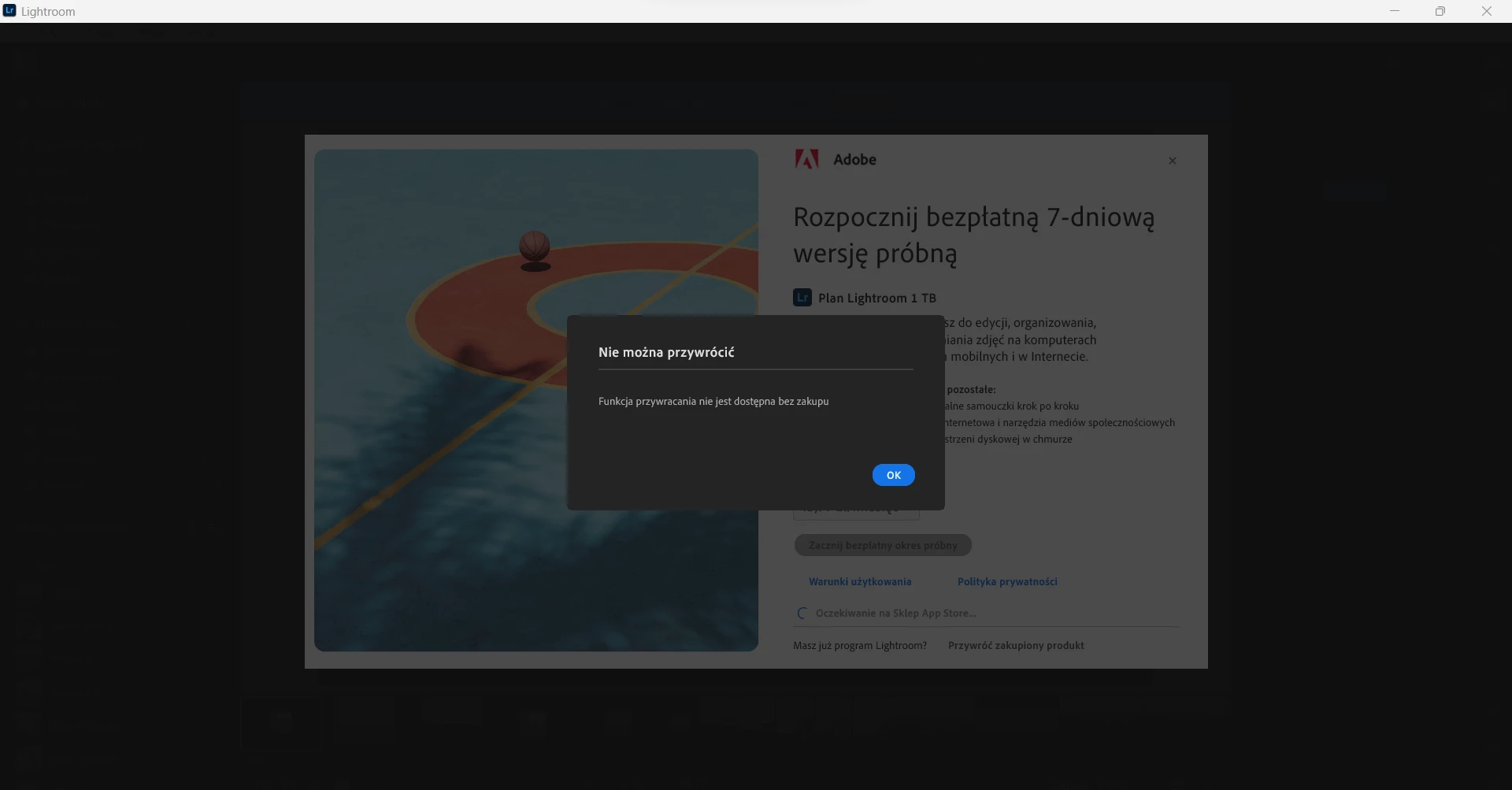The image size is (1512, 790).
Task: Click the Lightroom icon in title bar
Action: (x=9, y=11)
